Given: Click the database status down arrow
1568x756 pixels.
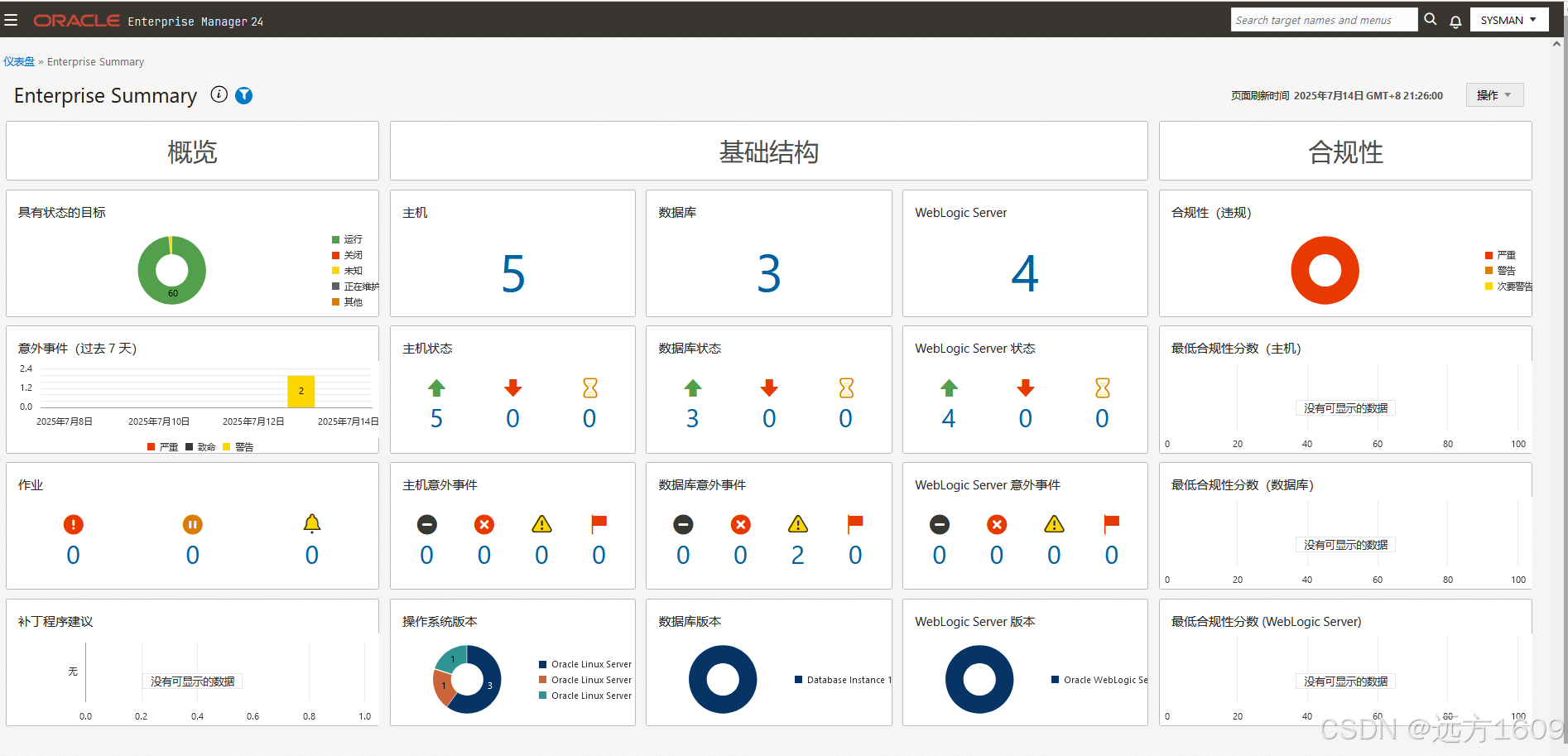Looking at the screenshot, I should [769, 388].
